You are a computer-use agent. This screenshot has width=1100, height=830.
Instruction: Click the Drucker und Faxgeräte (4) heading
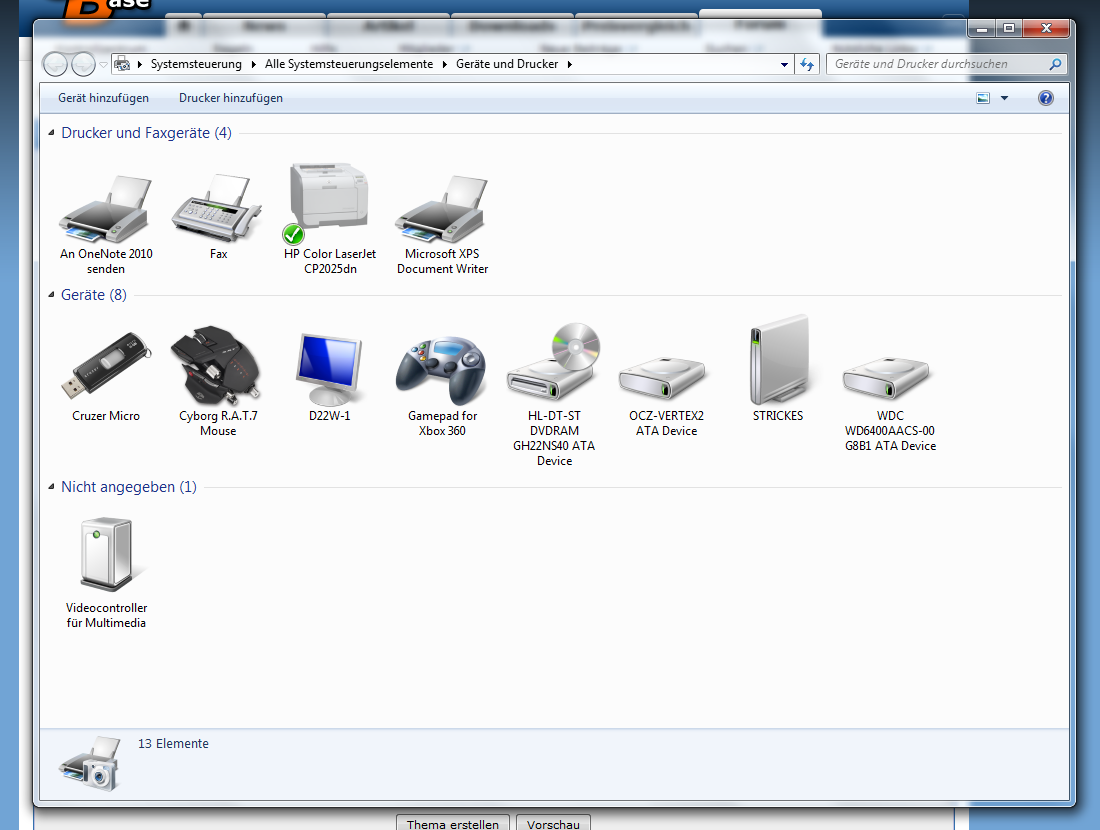tap(147, 133)
